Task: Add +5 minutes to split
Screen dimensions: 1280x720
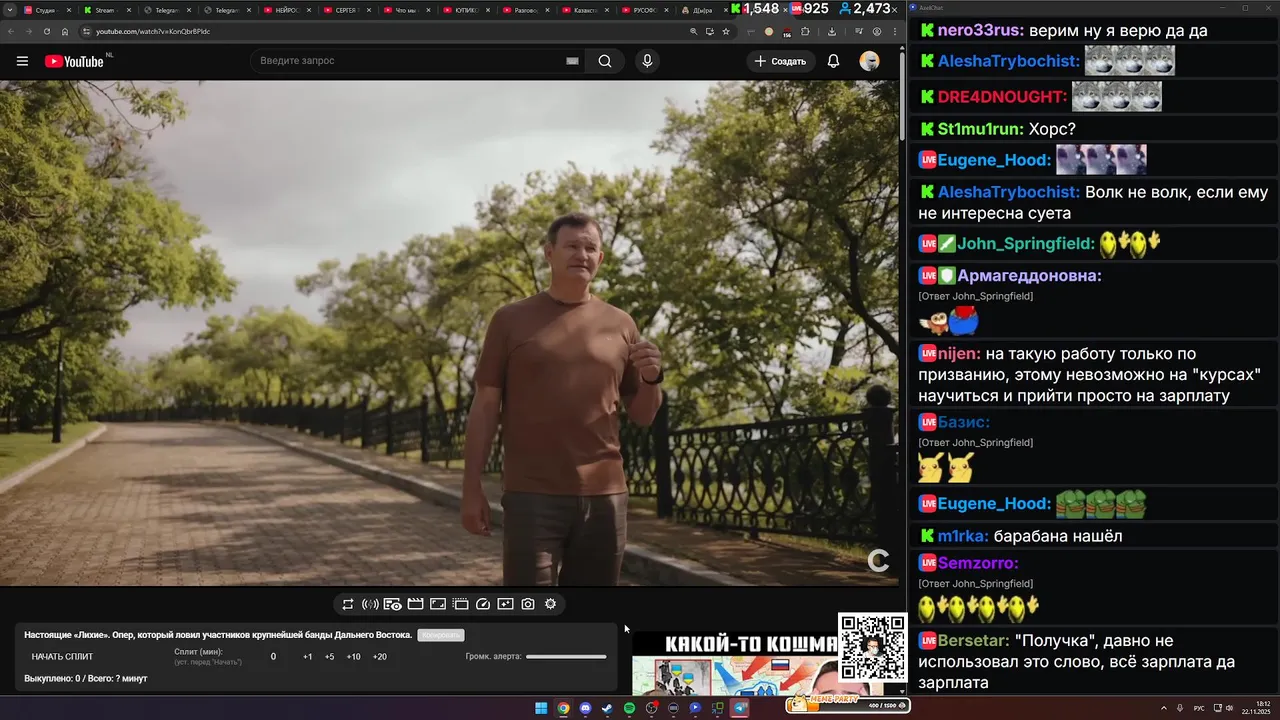Action: [x=329, y=657]
